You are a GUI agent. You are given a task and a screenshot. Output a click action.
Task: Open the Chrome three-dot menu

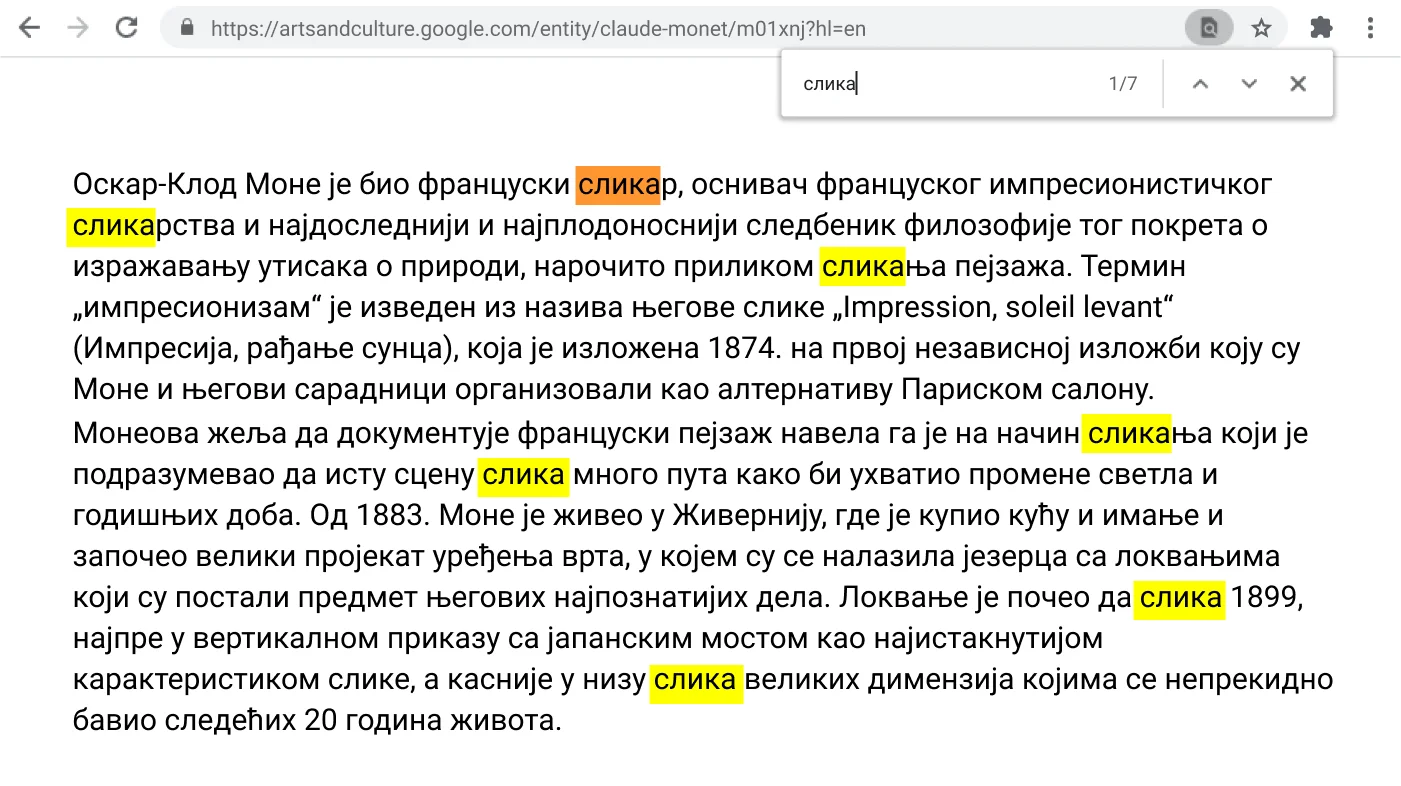coord(1370,27)
